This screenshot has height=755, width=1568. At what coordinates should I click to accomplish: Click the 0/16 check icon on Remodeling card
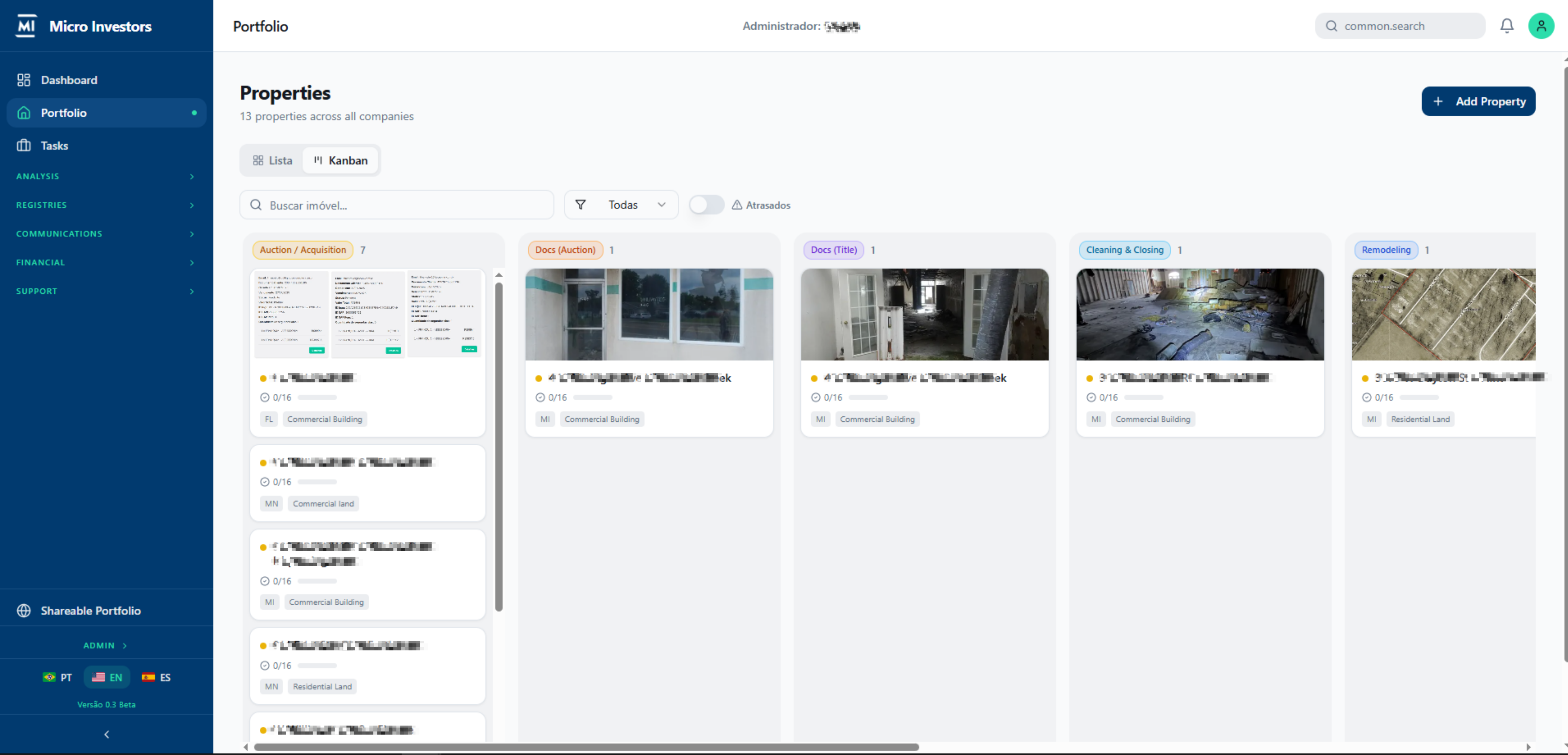tap(1366, 397)
